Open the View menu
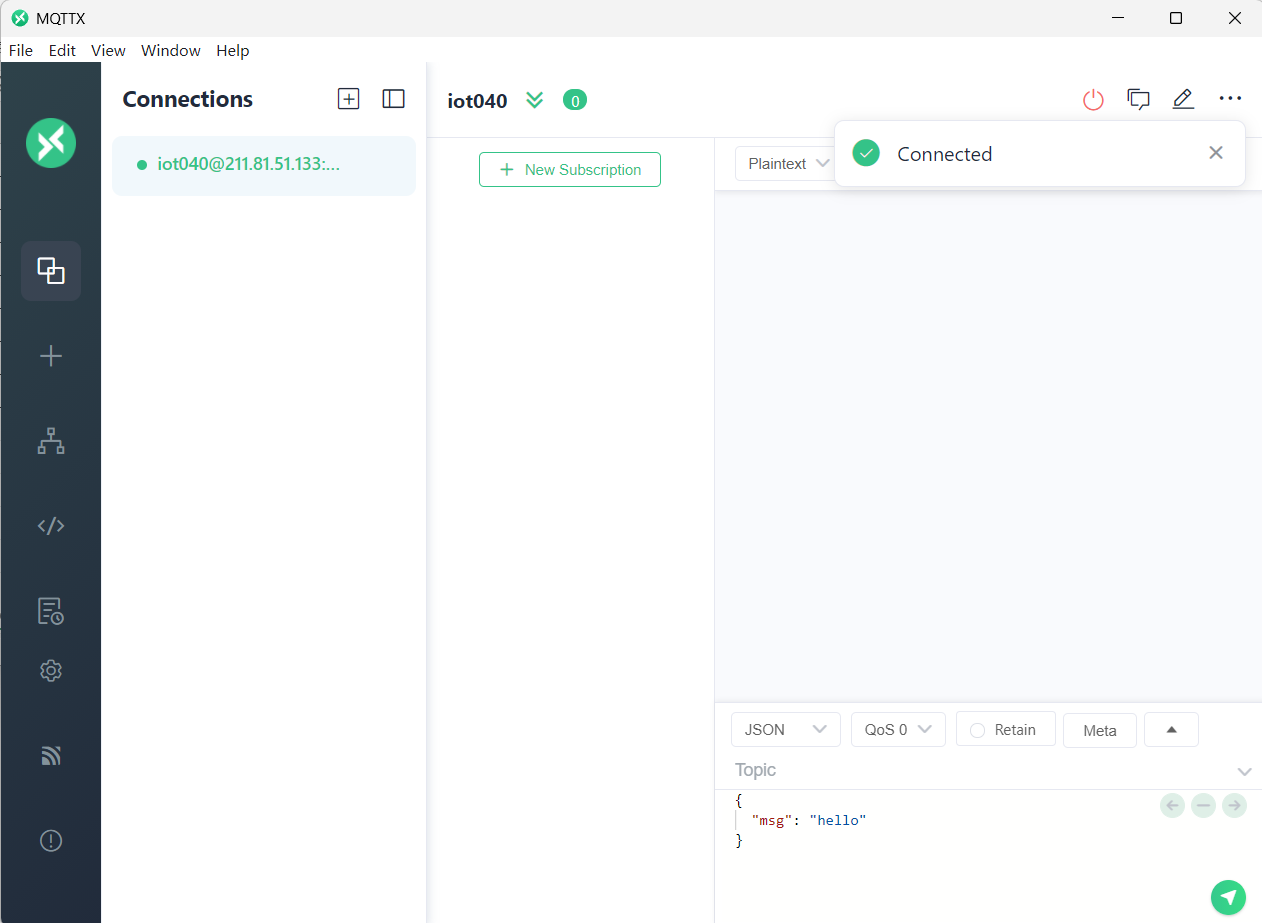The image size is (1262, 923). [108, 50]
